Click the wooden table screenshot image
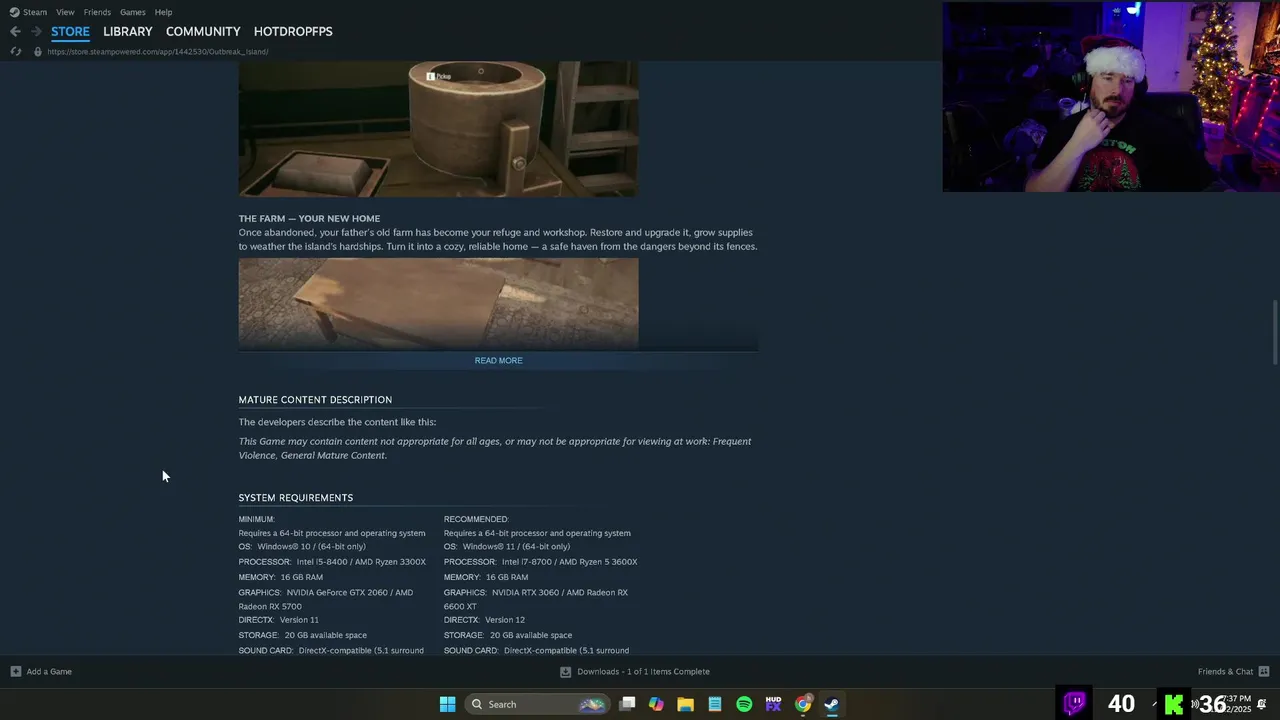The image size is (1280, 720). tap(438, 303)
